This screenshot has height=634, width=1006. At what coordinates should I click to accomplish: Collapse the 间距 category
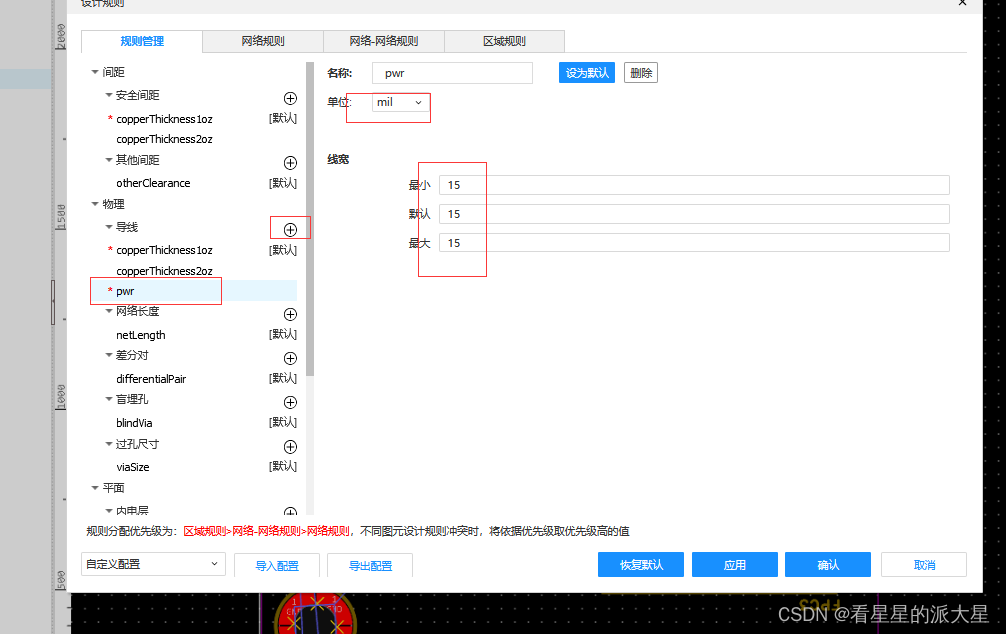pyautogui.click(x=95, y=72)
